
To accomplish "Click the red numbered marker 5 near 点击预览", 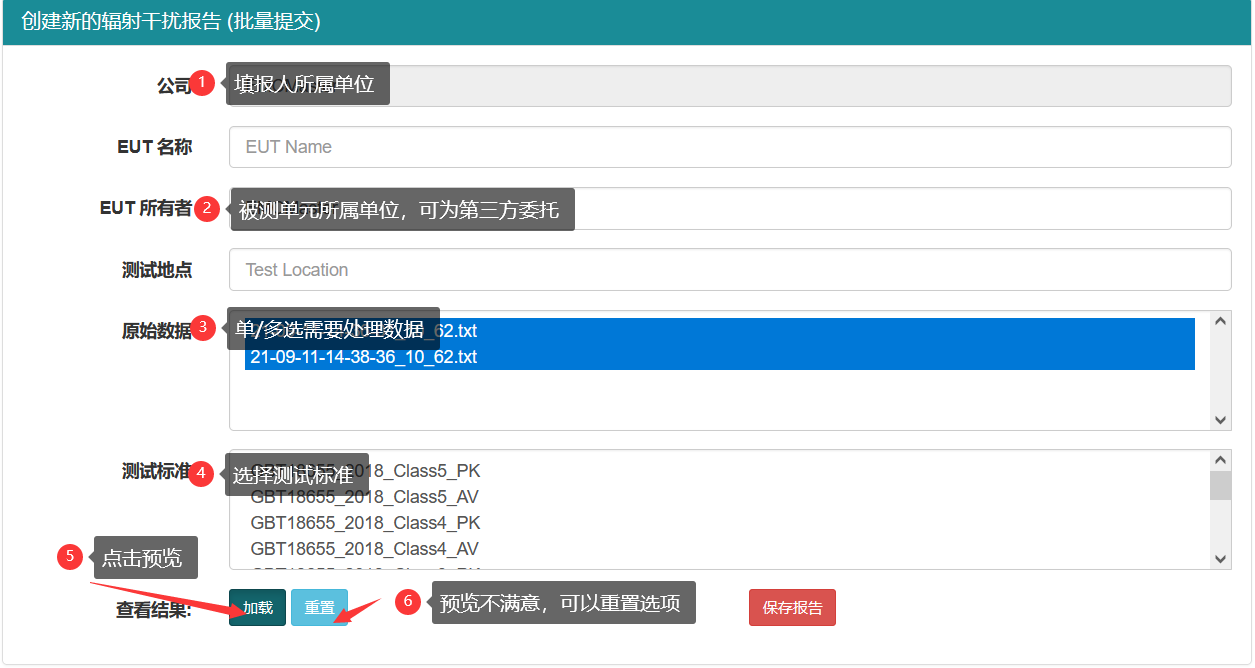I will point(70,557).
